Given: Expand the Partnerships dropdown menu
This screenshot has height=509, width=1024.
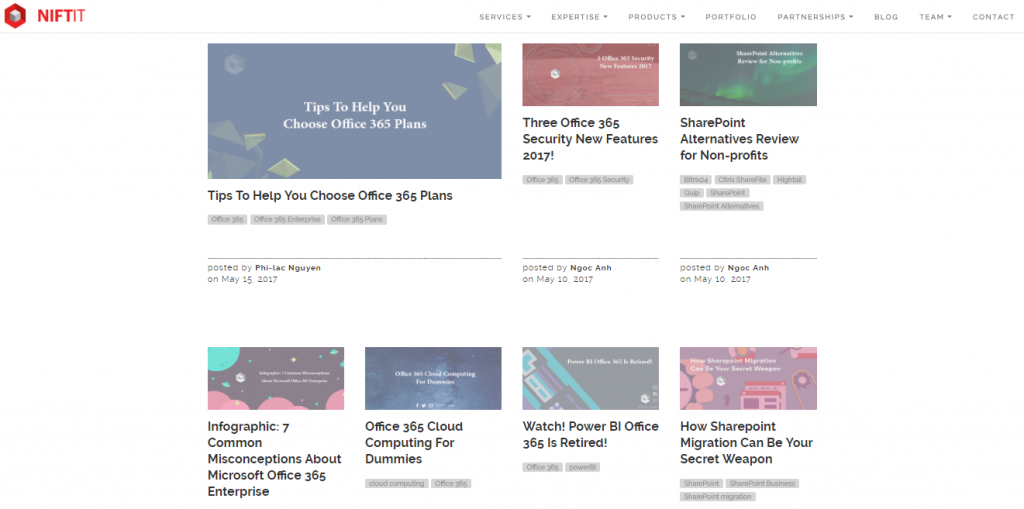Looking at the screenshot, I should pyautogui.click(x=815, y=17).
